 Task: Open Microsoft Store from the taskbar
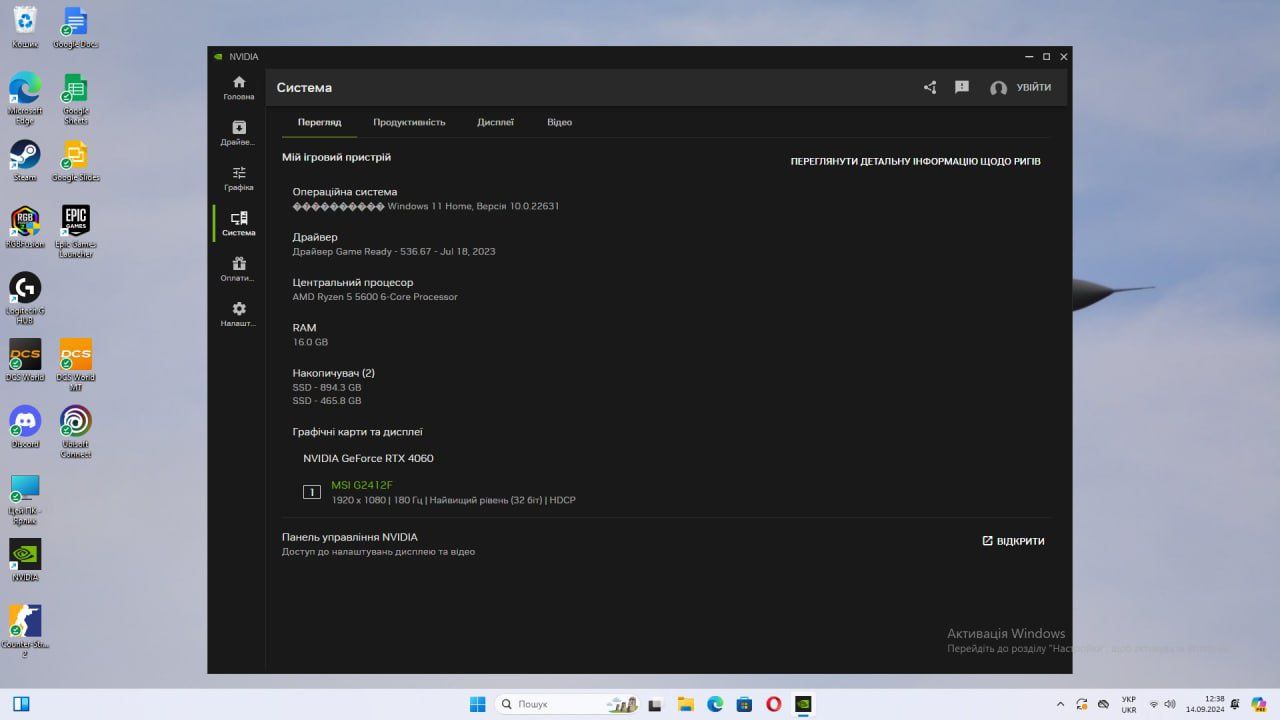click(744, 704)
